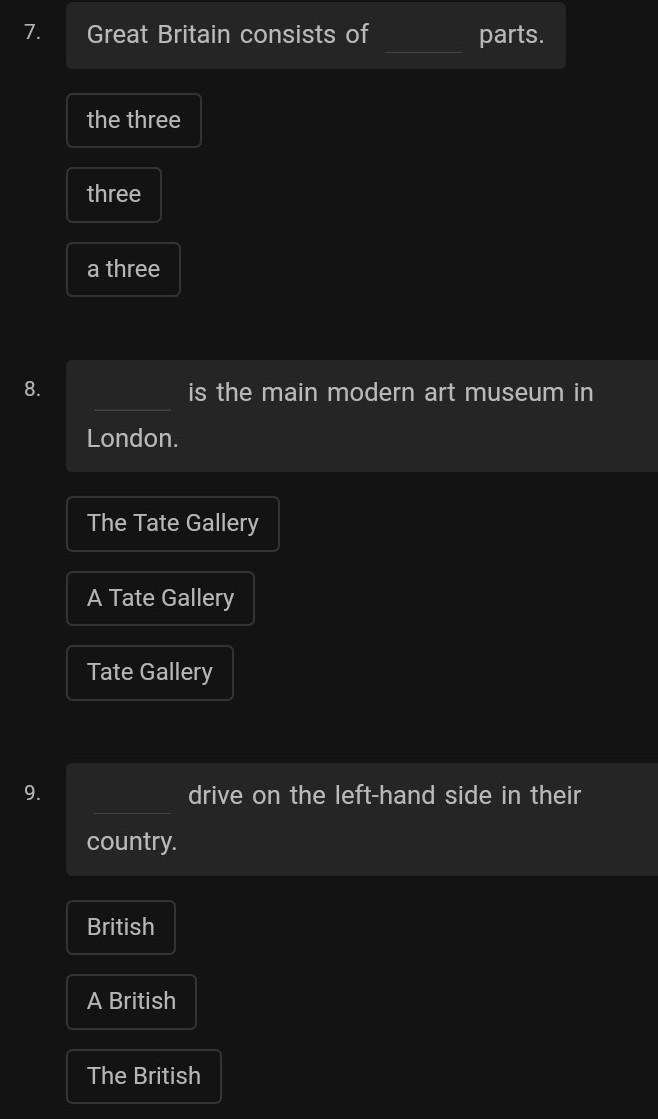658x1119 pixels.
Task: Select 'British' without an article
Action: tap(121, 927)
